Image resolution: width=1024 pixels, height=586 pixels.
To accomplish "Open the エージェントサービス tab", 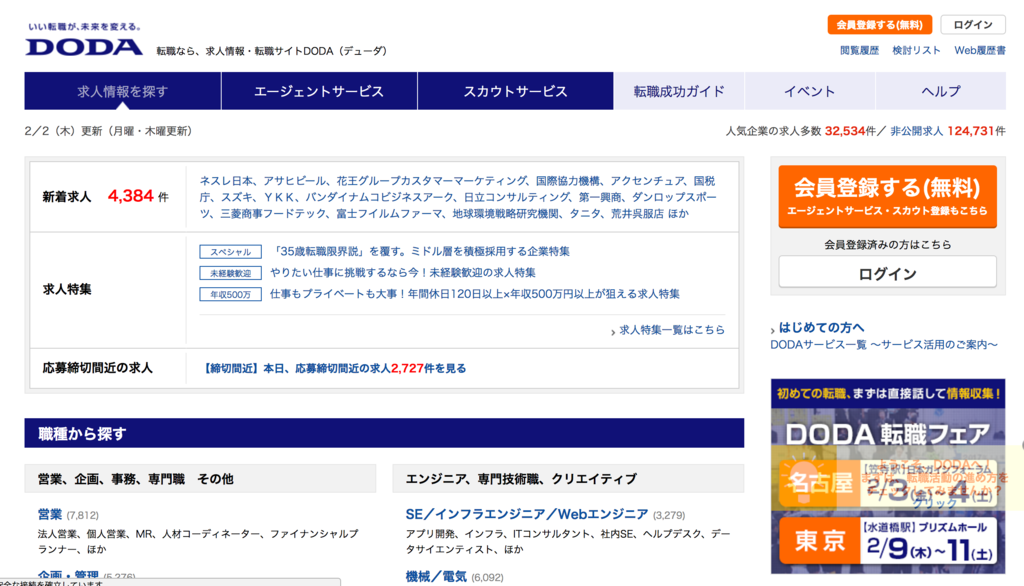I will click(x=319, y=91).
